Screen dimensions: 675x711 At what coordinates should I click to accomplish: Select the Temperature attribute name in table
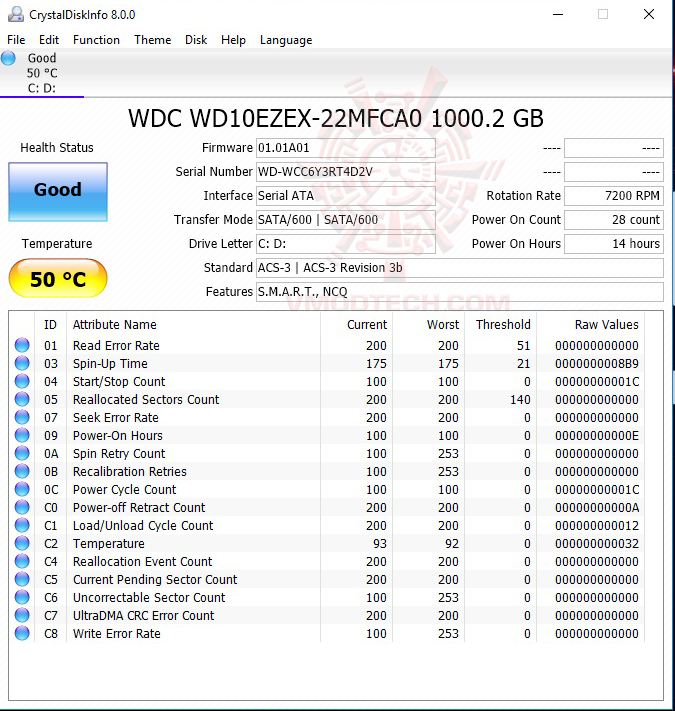109,543
